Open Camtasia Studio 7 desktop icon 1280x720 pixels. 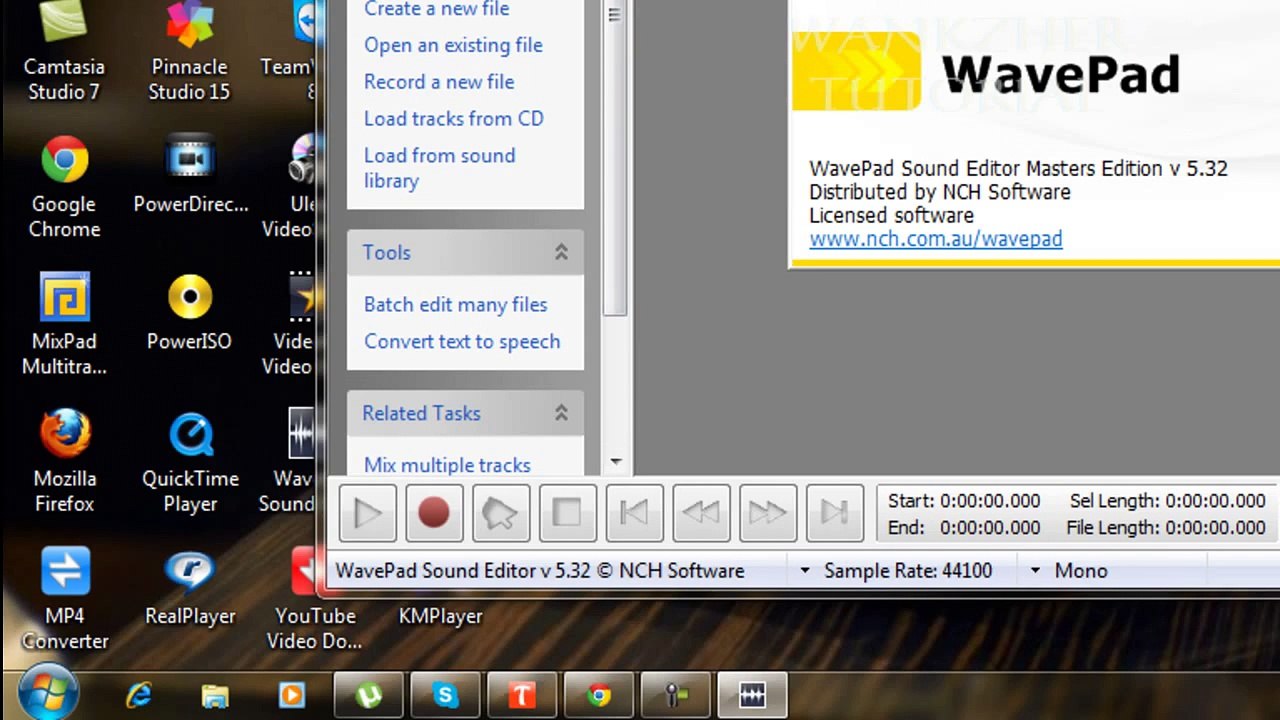pos(64,52)
